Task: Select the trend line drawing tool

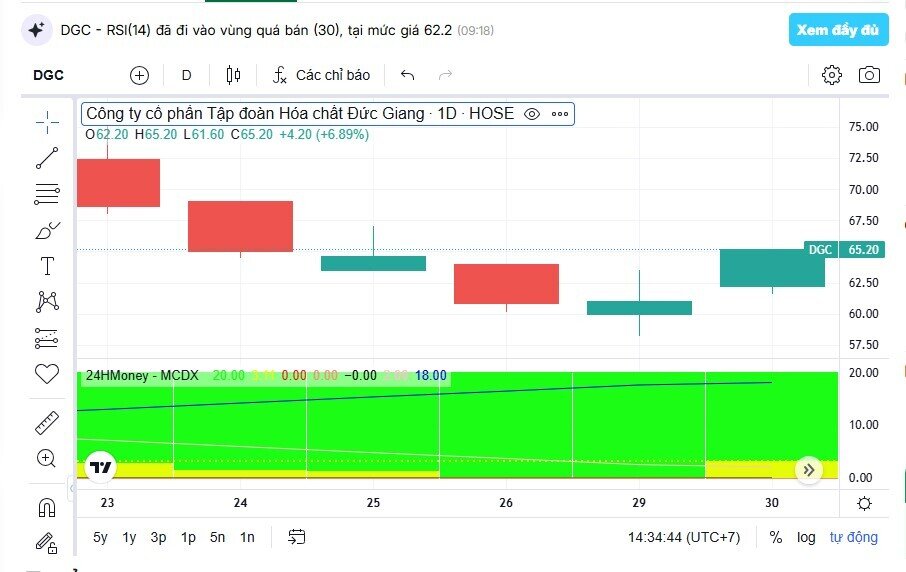Action: (47, 158)
